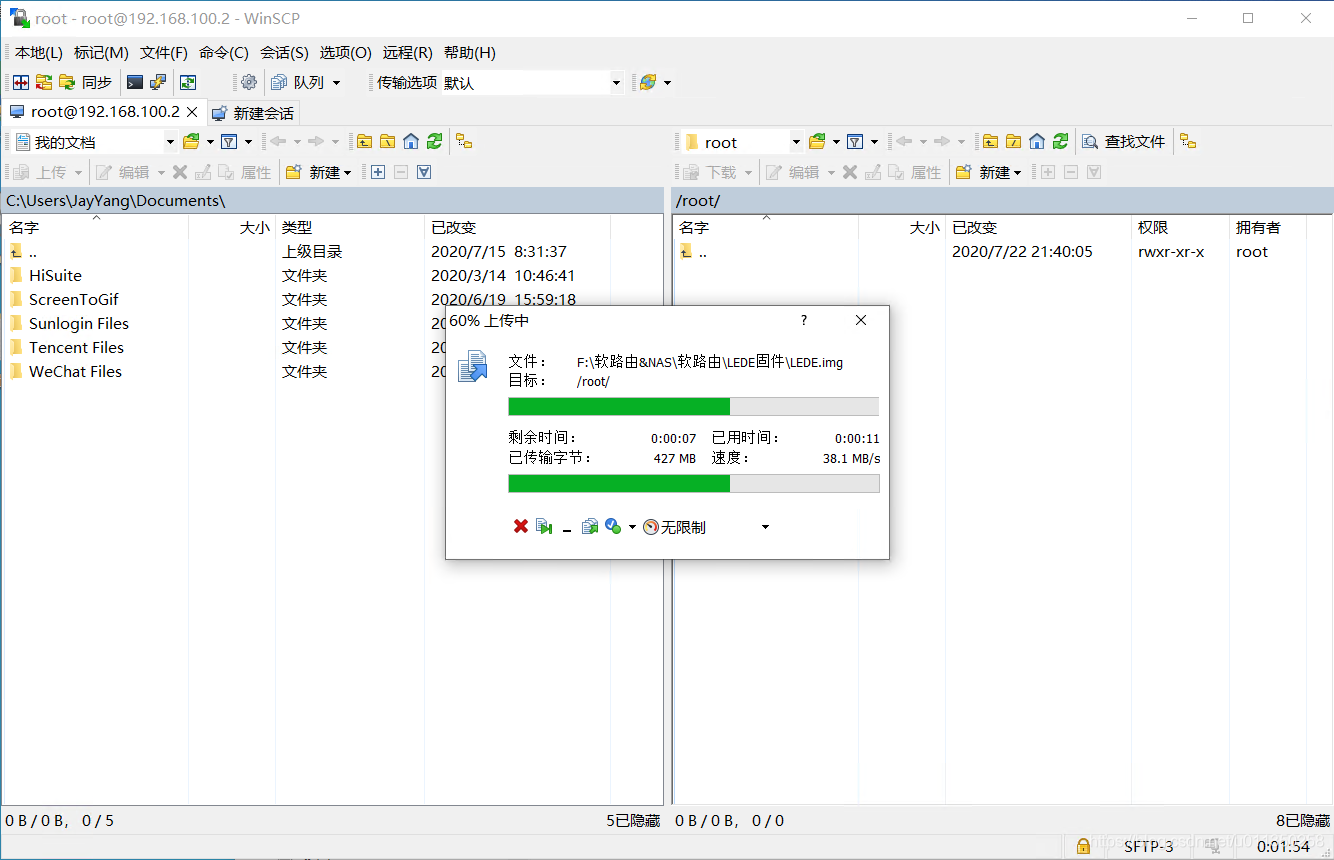Go to remote home directory icon
The width and height of the screenshot is (1334, 860).
coord(1036,141)
